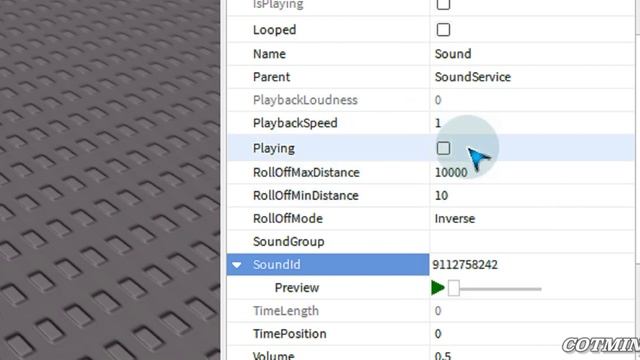Edit the RollOffMinDistance value 10
Screen dimensions: 640x360
pyautogui.click(x=441, y=196)
